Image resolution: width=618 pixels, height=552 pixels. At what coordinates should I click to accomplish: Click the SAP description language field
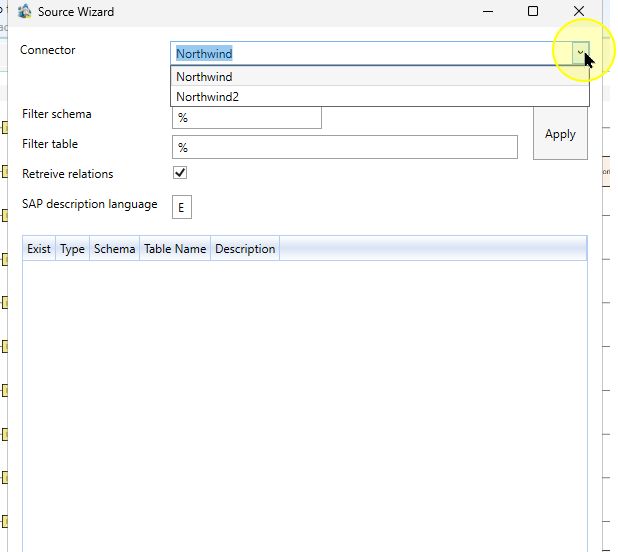[x=182, y=207]
